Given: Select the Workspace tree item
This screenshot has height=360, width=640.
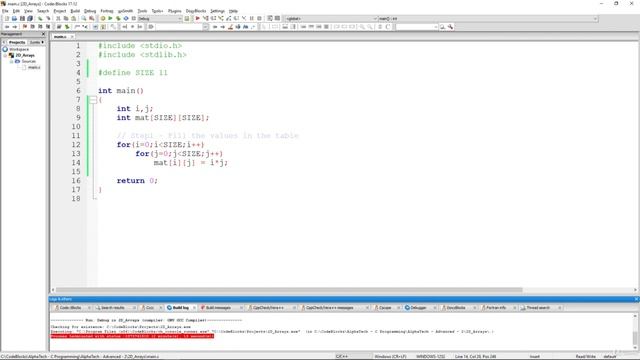Looking at the screenshot, I should (19, 49).
